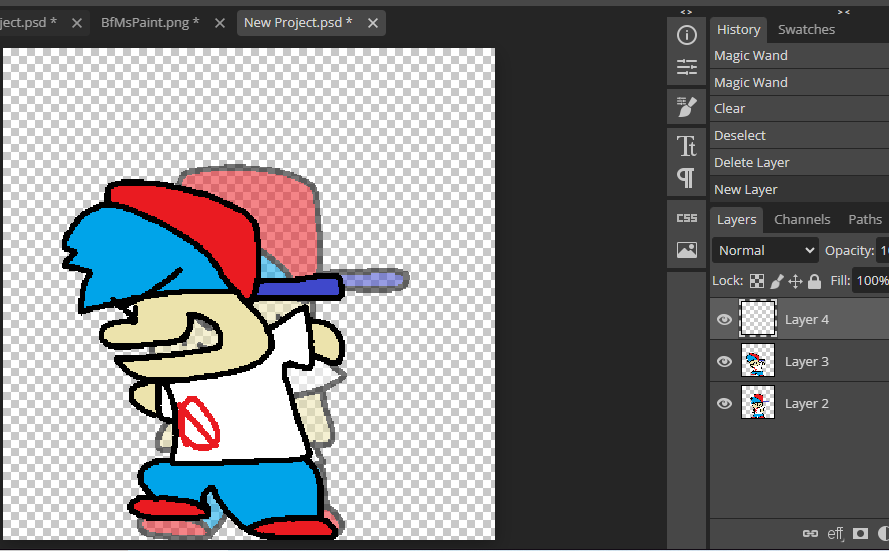Viewport: 889px width, 551px height.
Task: Click the link layers icon
Action: pos(810,533)
